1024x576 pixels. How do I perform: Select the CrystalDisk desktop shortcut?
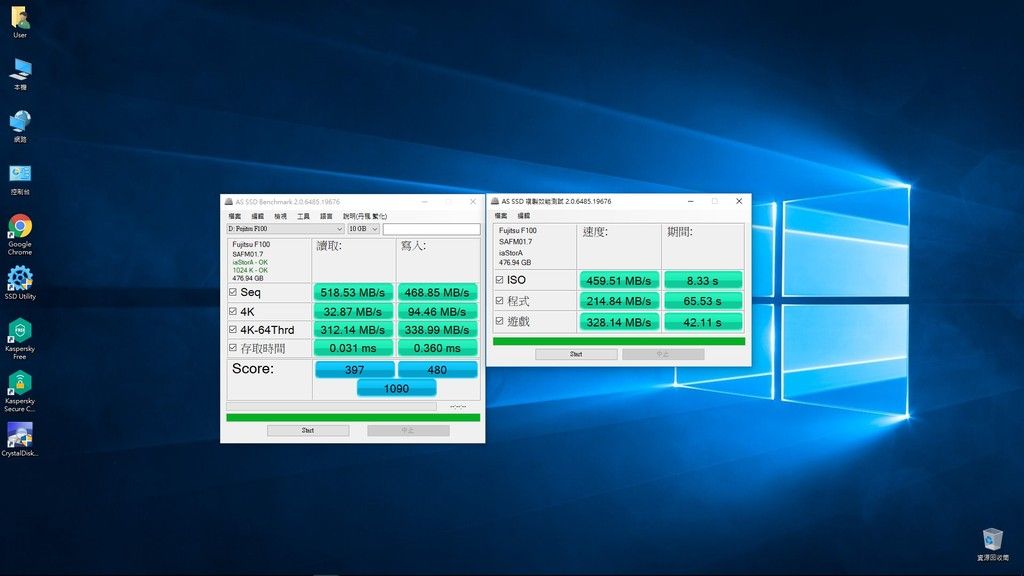[x=20, y=440]
